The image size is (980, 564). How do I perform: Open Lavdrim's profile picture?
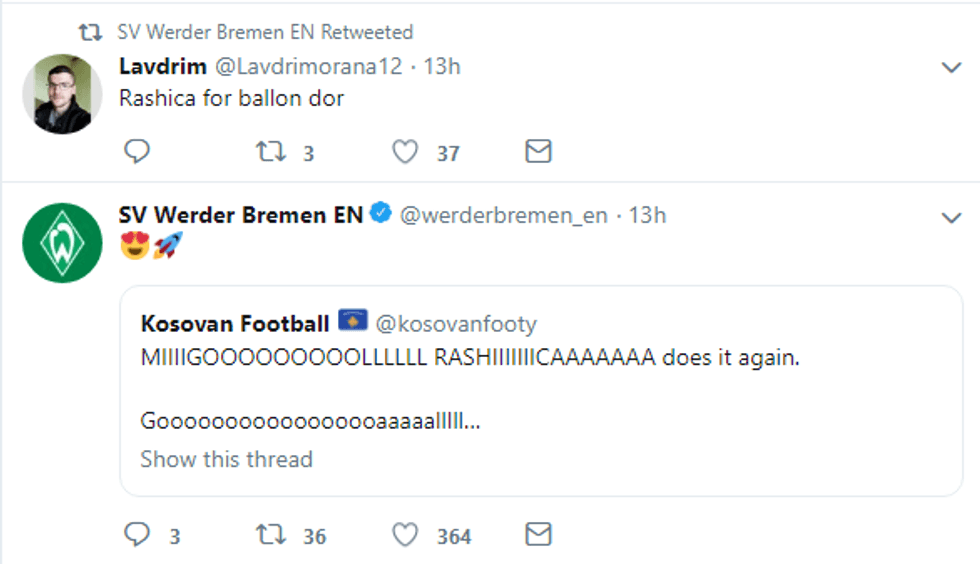coord(62,93)
